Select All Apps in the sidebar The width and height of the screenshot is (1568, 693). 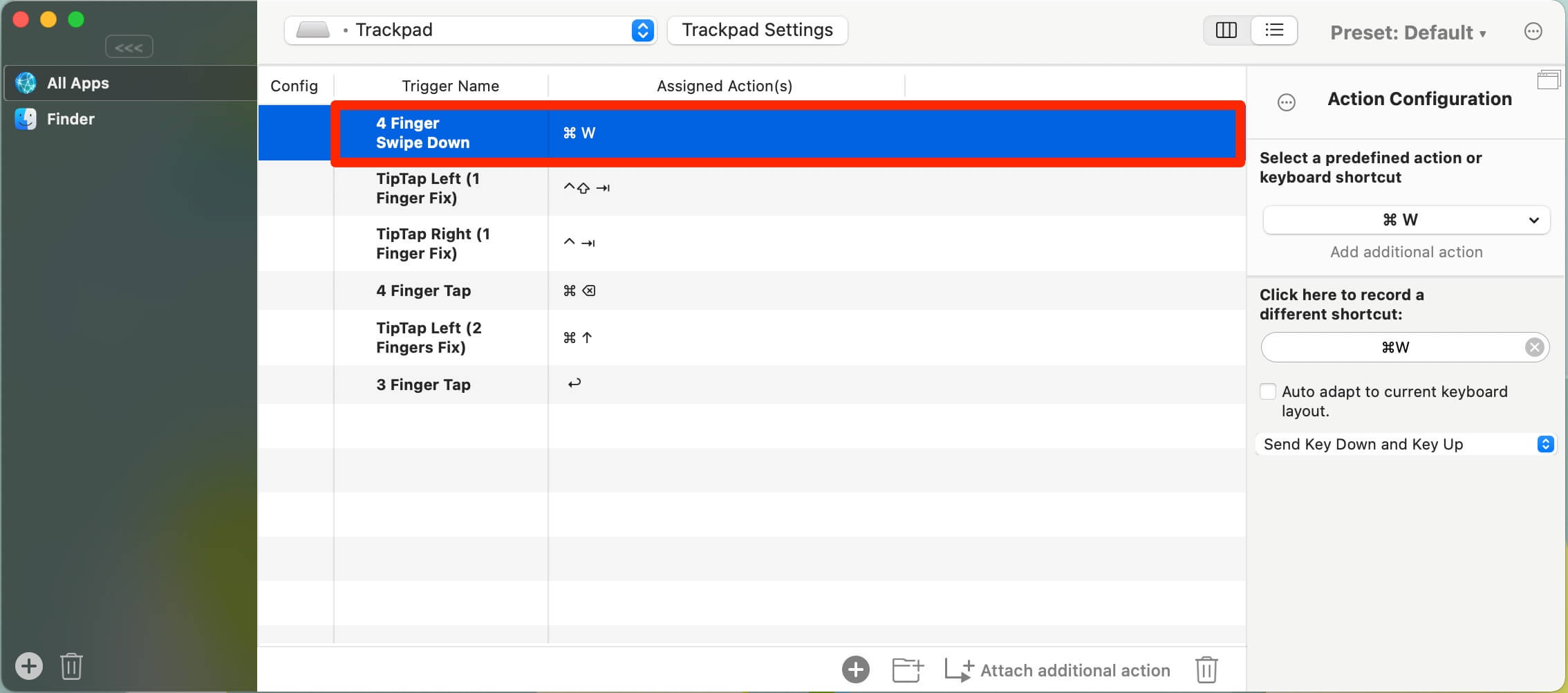(x=130, y=83)
